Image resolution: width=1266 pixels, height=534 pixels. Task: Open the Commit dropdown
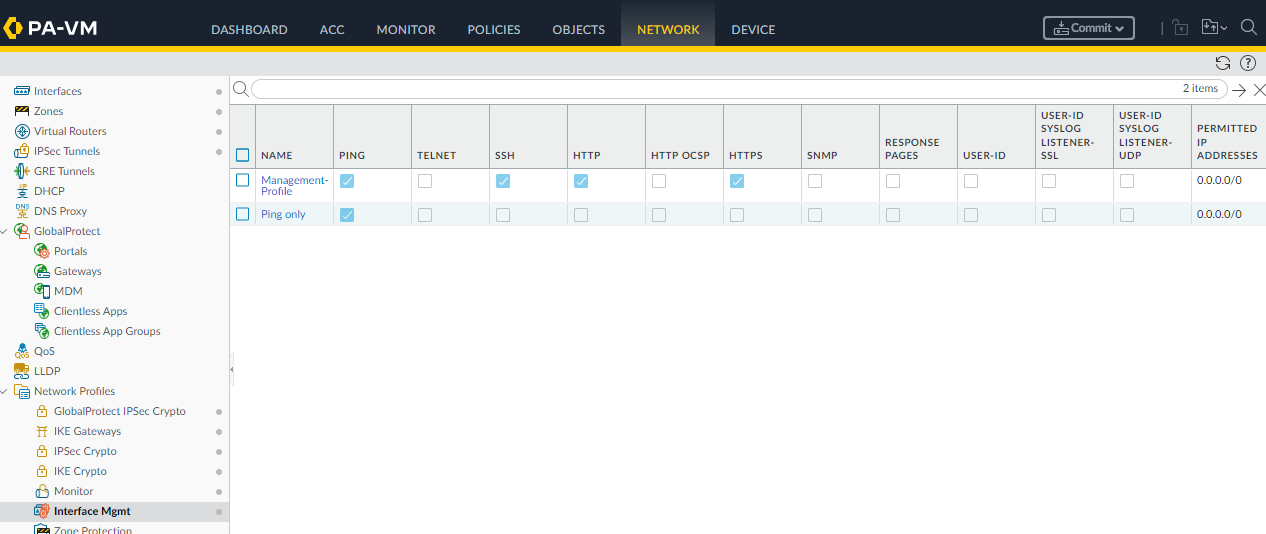point(1088,28)
